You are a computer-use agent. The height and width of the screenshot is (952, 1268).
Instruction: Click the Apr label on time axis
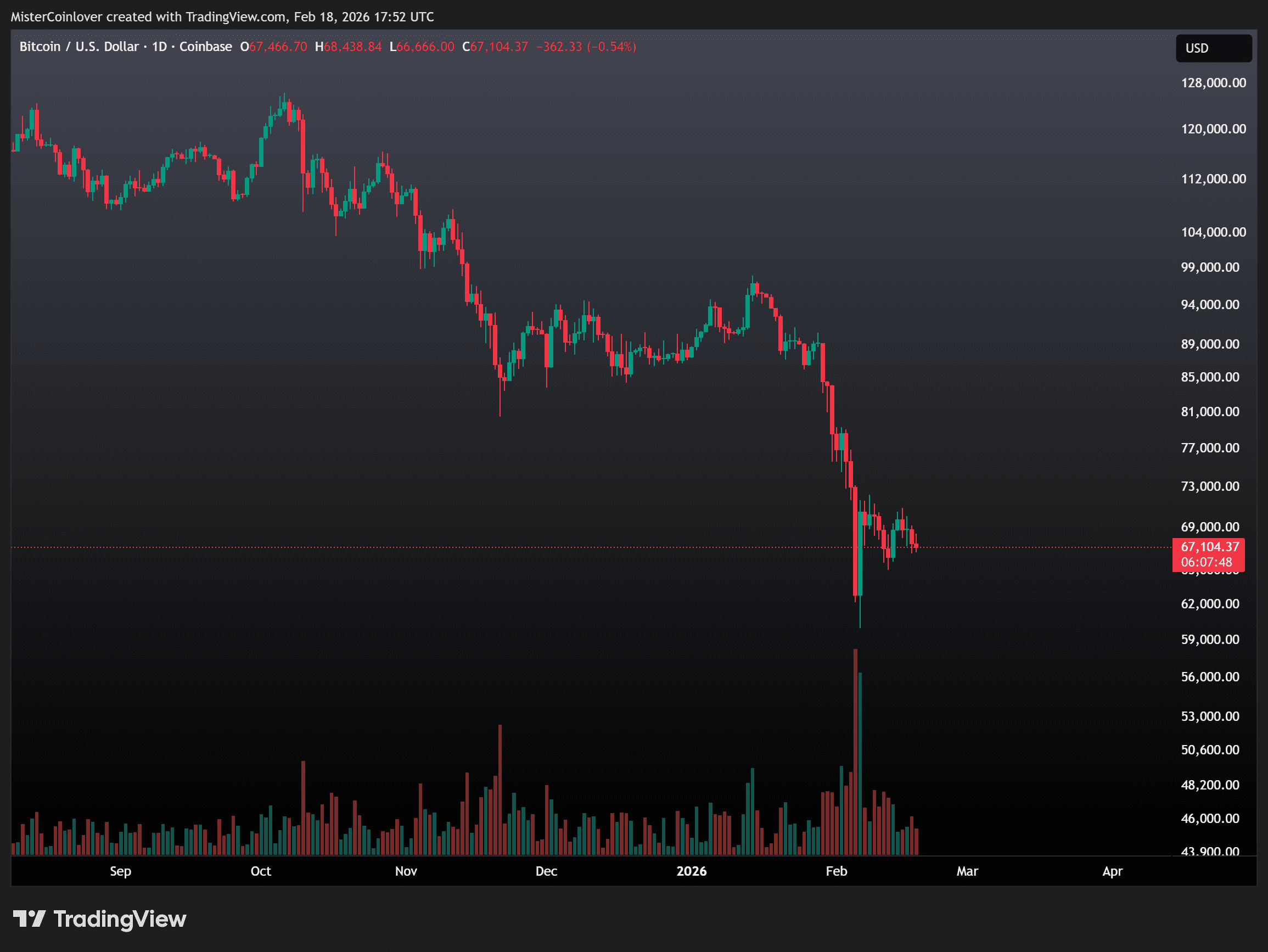(x=1112, y=871)
